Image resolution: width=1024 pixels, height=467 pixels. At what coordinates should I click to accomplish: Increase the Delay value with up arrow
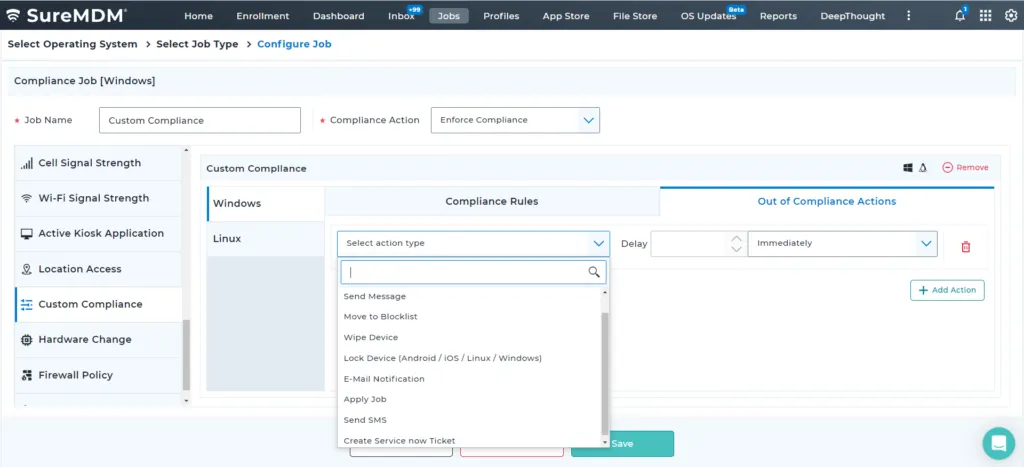click(737, 238)
